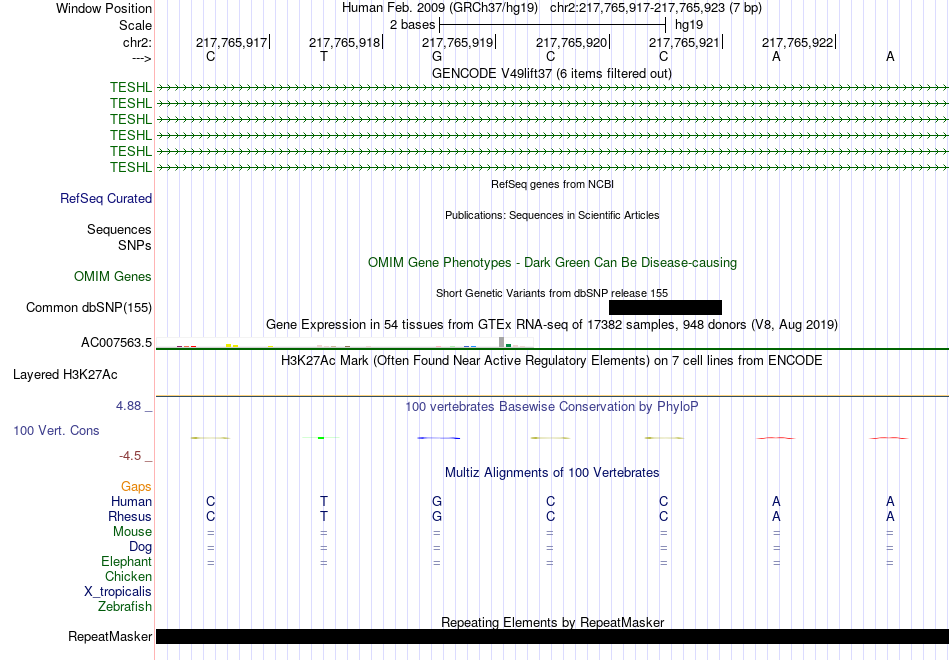Click the Rhesus species label
This screenshot has width=950, height=660.
(130, 516)
